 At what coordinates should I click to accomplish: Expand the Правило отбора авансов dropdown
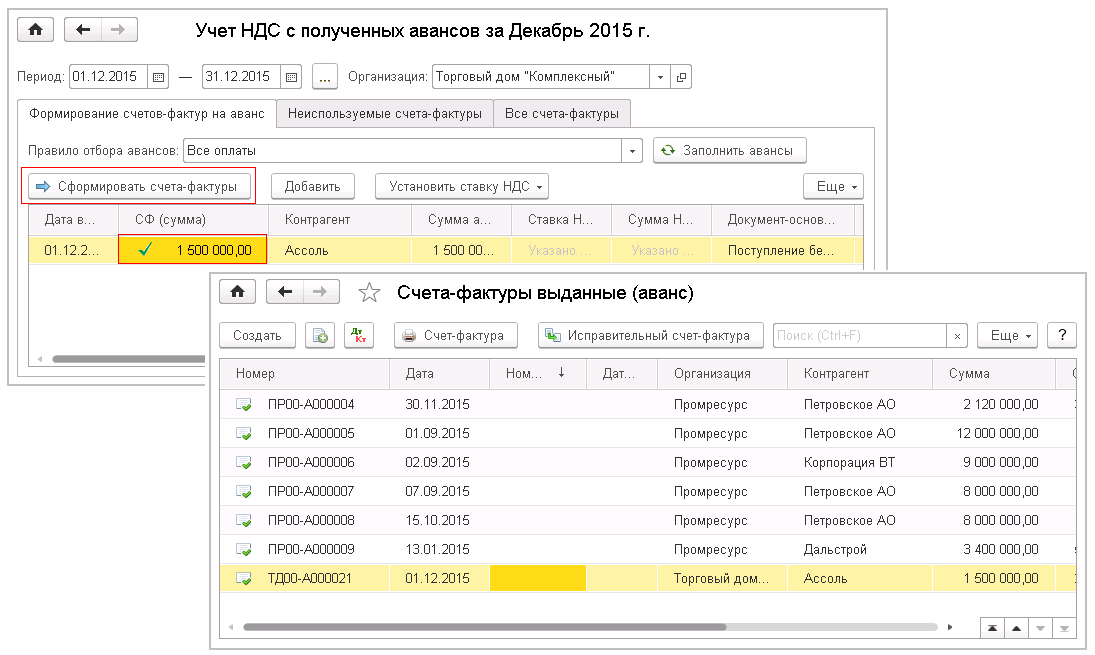coord(632,151)
